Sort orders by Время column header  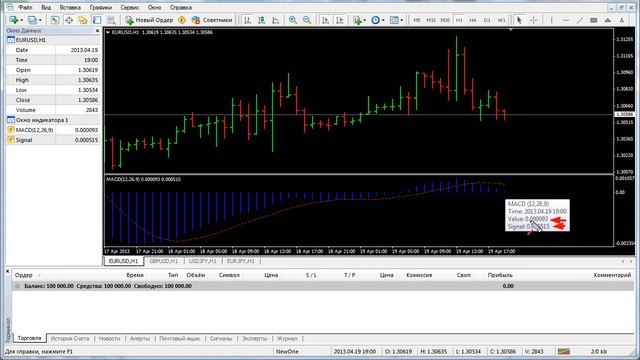[x=135, y=275]
